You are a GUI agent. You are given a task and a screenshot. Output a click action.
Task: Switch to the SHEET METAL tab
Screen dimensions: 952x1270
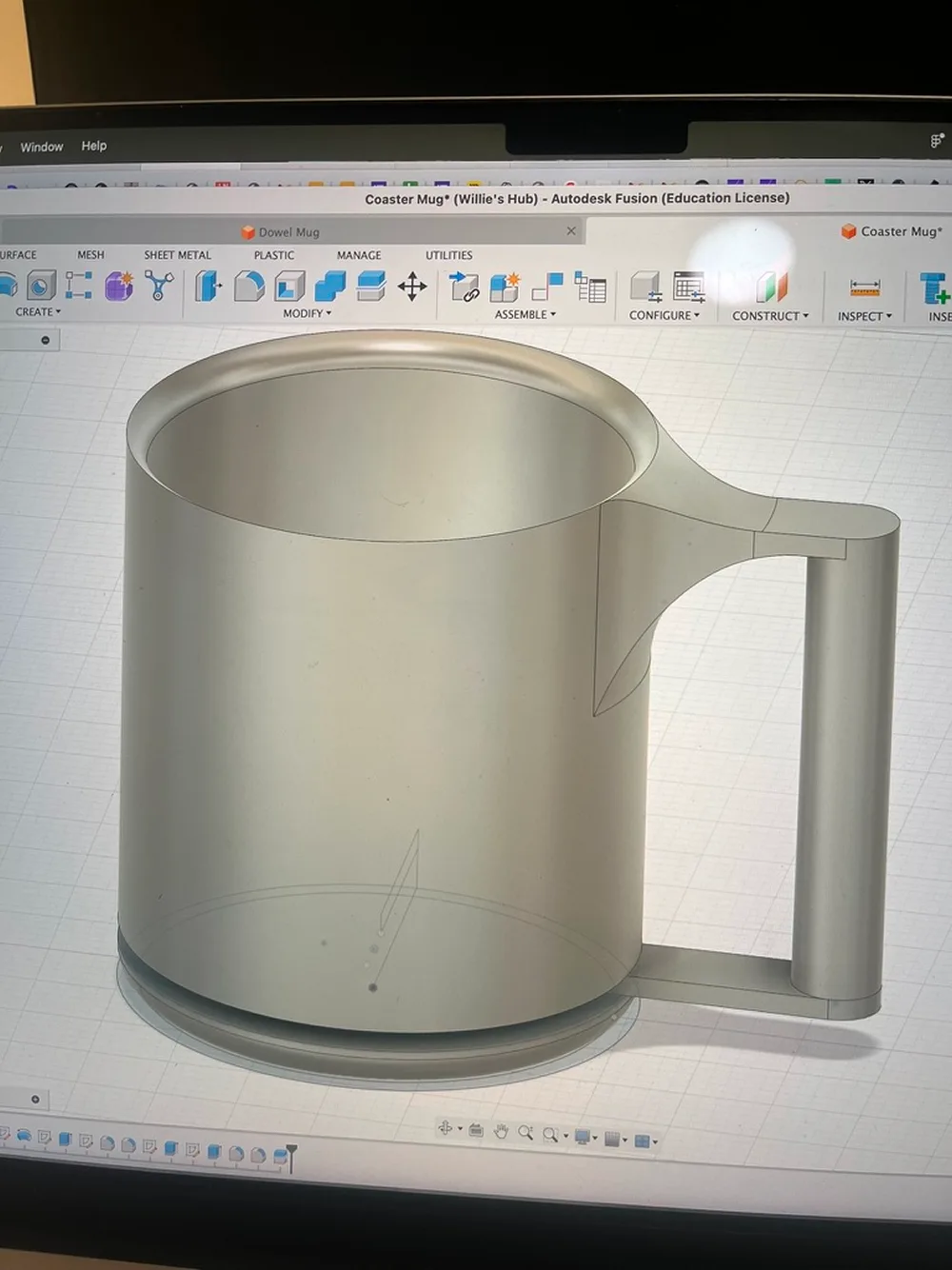coord(177,255)
